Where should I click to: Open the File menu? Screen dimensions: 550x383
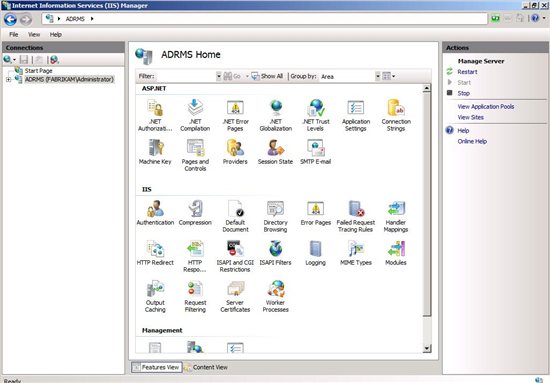14,34
